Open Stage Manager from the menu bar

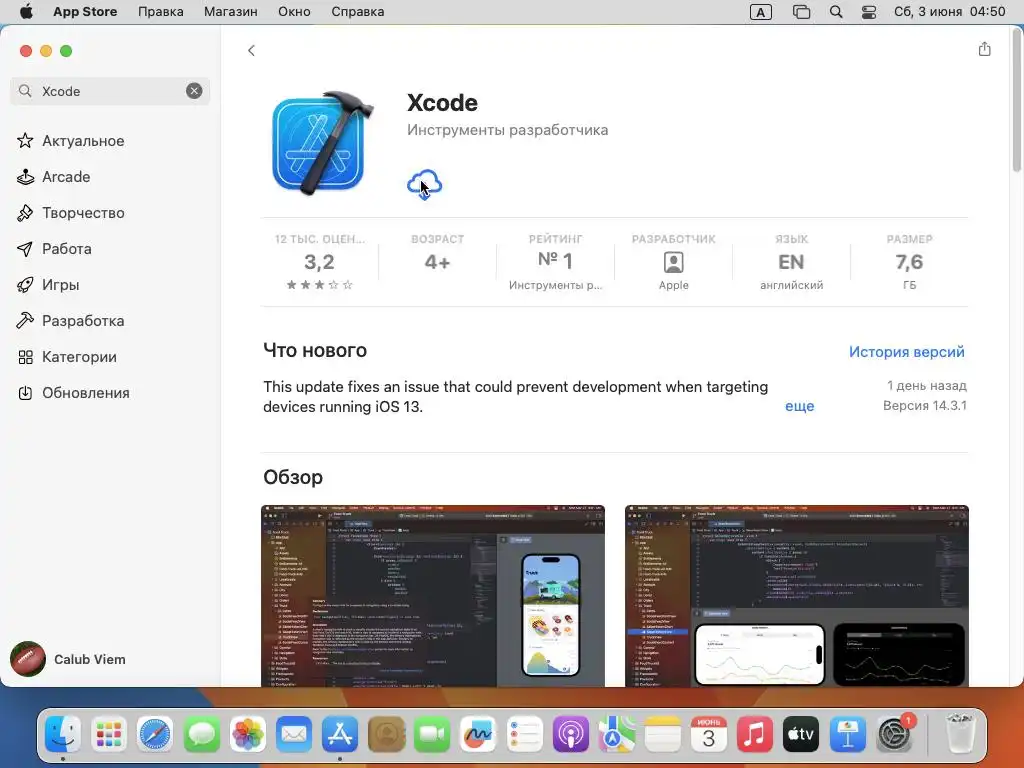click(x=801, y=12)
